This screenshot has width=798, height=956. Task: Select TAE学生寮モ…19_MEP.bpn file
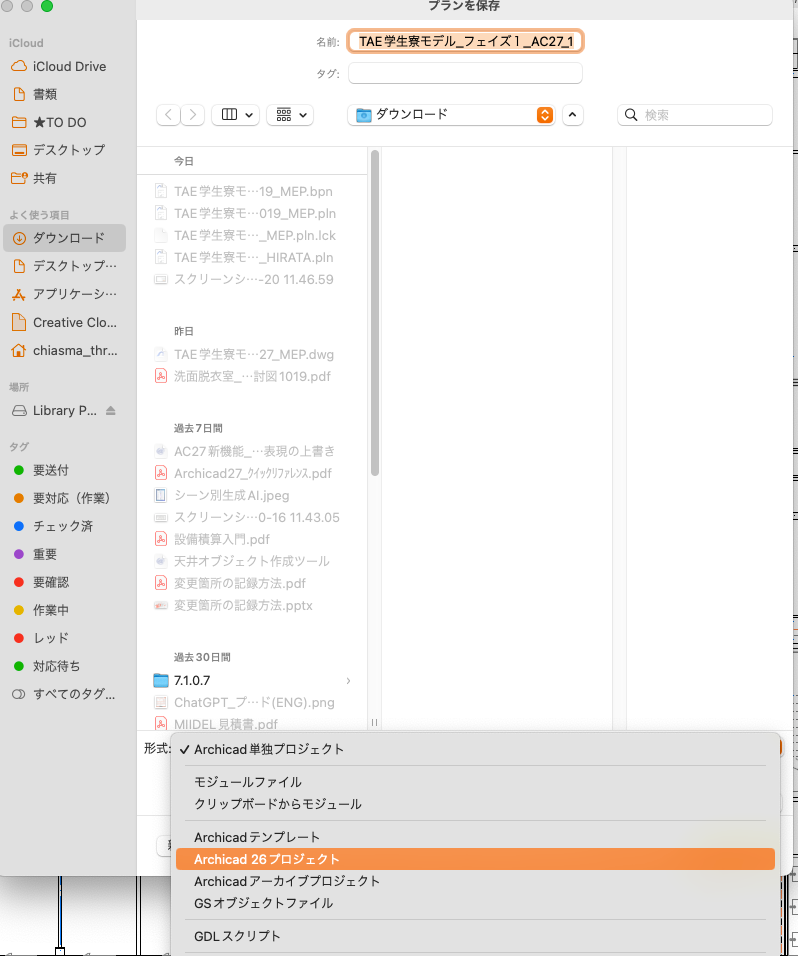pyautogui.click(x=253, y=191)
